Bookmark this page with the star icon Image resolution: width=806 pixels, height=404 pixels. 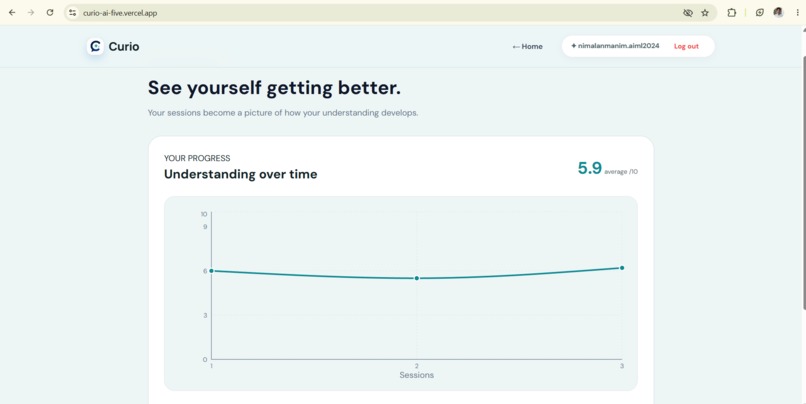point(705,13)
